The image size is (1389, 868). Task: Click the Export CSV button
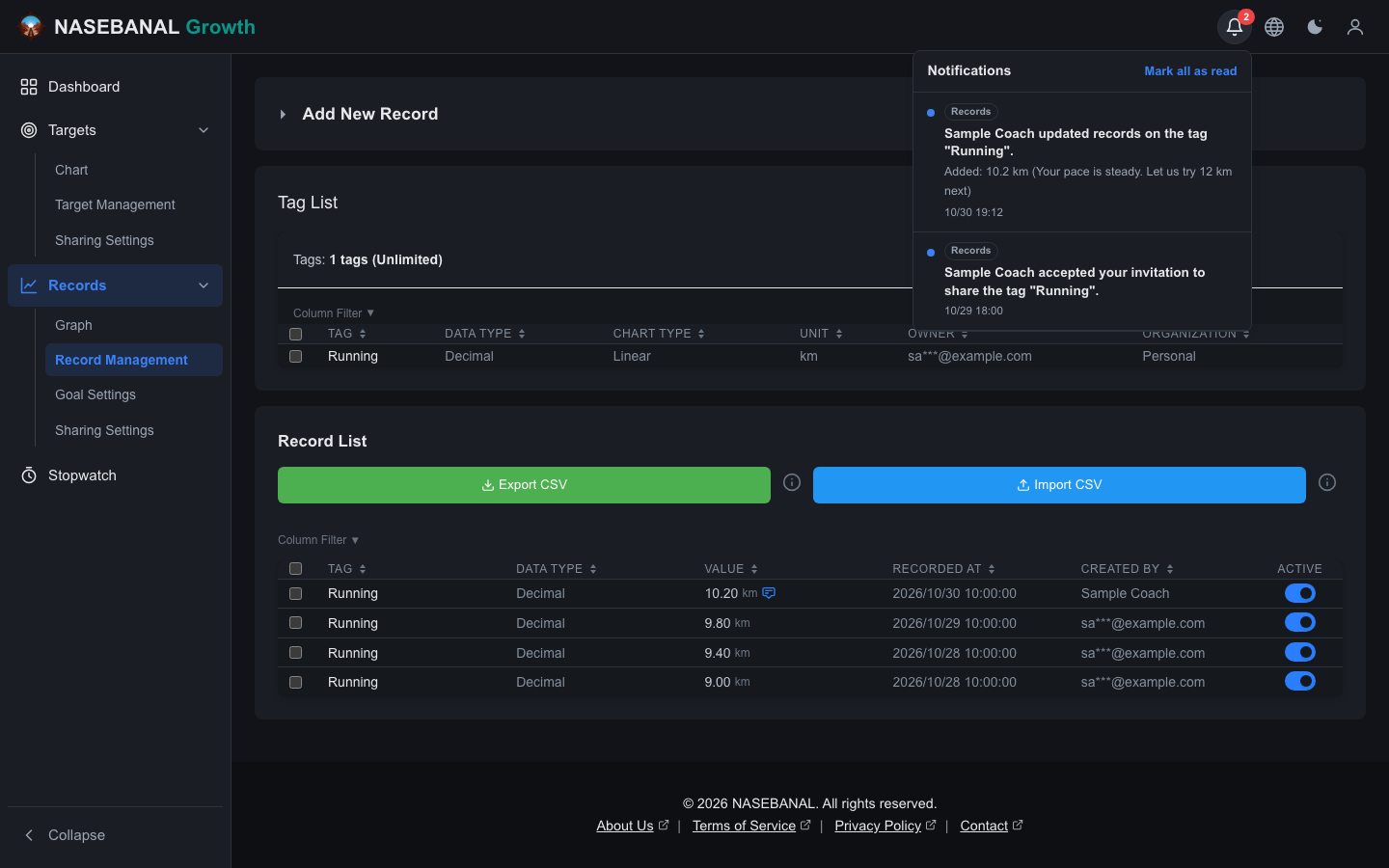pyautogui.click(x=524, y=485)
